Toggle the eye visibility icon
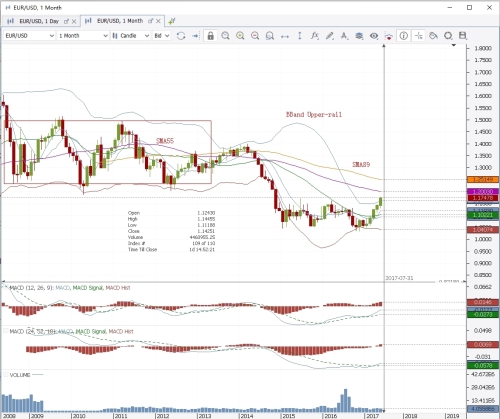This screenshot has height=419, width=500. pos(374,36)
